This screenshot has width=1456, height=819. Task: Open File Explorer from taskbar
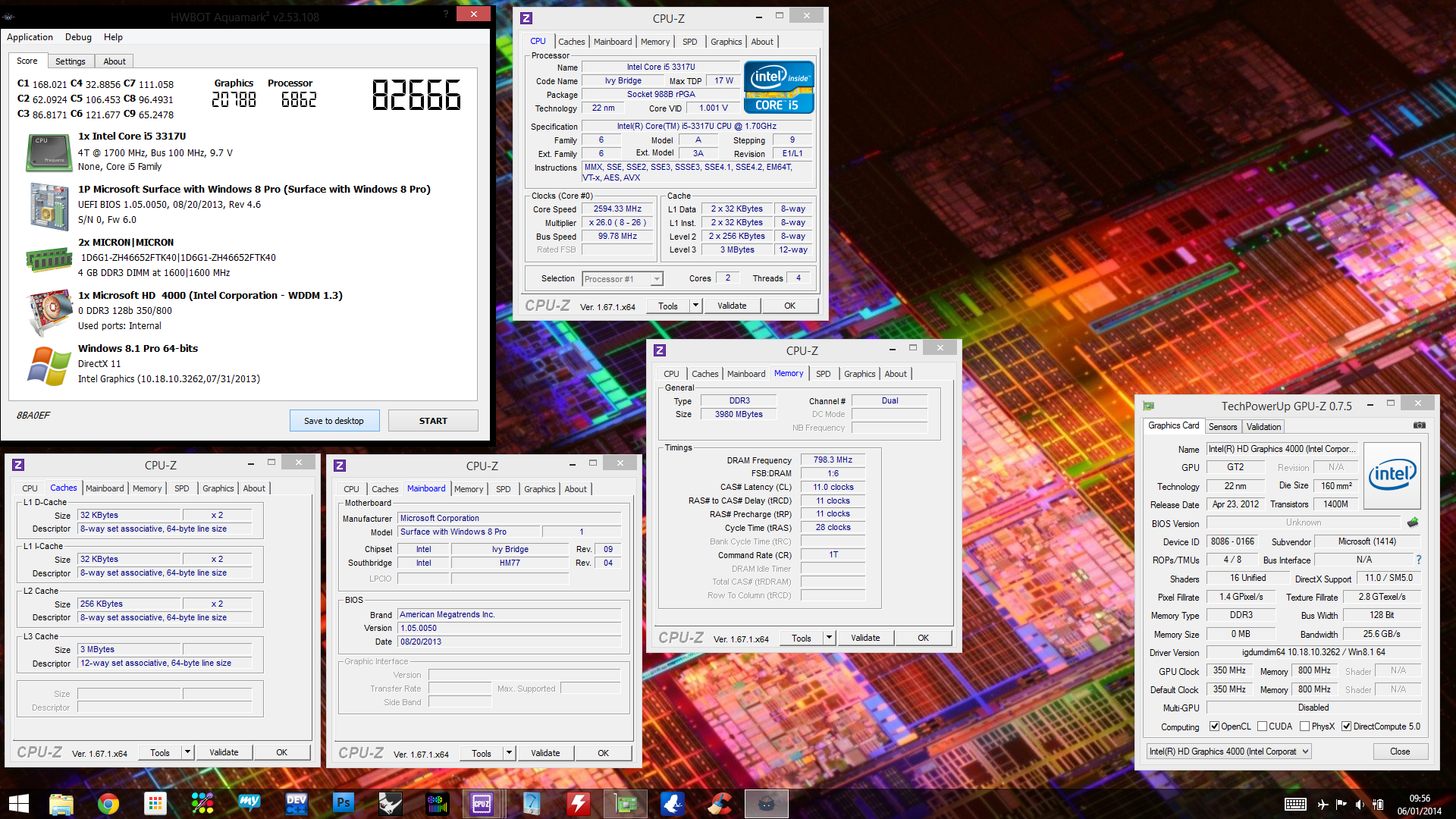(61, 804)
